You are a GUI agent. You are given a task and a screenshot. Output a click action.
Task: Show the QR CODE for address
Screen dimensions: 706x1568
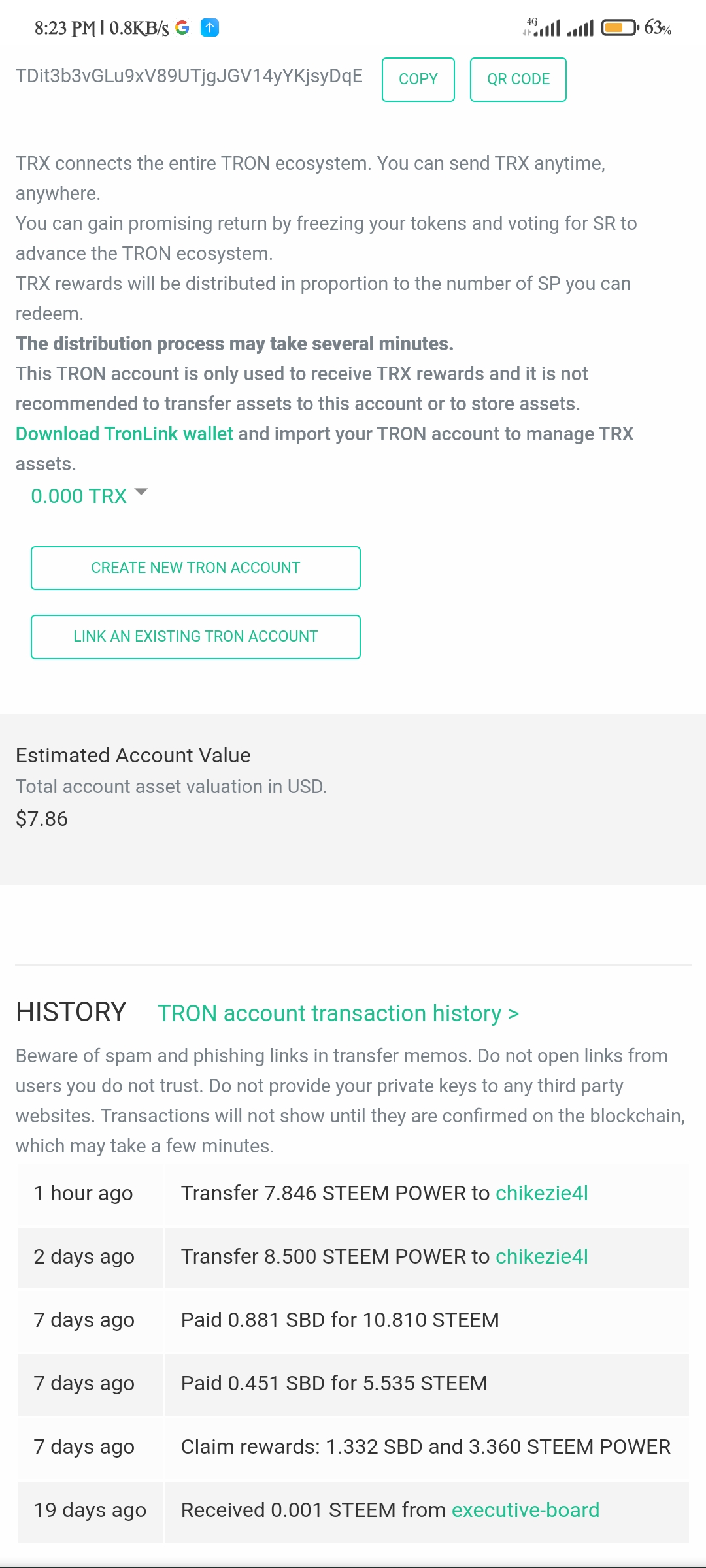(518, 79)
